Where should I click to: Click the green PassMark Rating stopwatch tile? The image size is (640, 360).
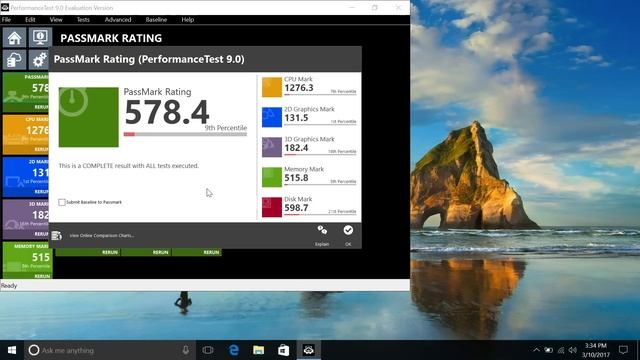(x=89, y=117)
